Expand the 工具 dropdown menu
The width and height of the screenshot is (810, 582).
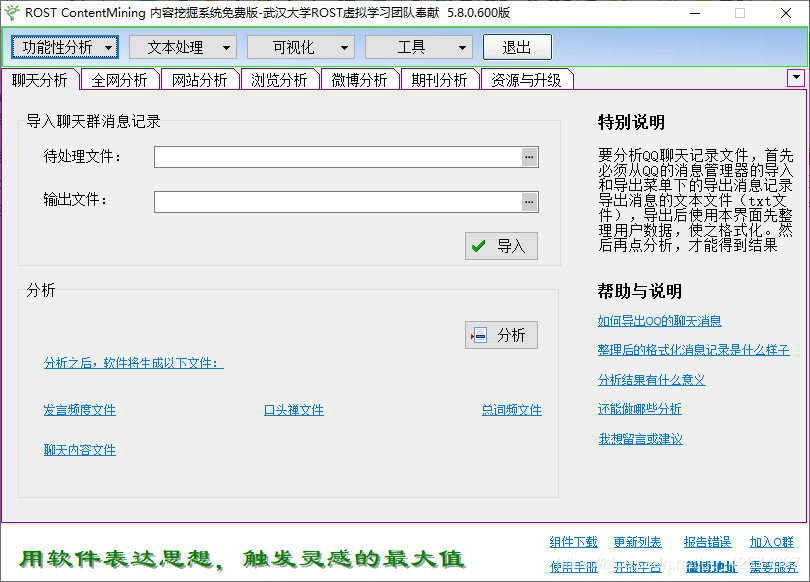click(x=418, y=48)
